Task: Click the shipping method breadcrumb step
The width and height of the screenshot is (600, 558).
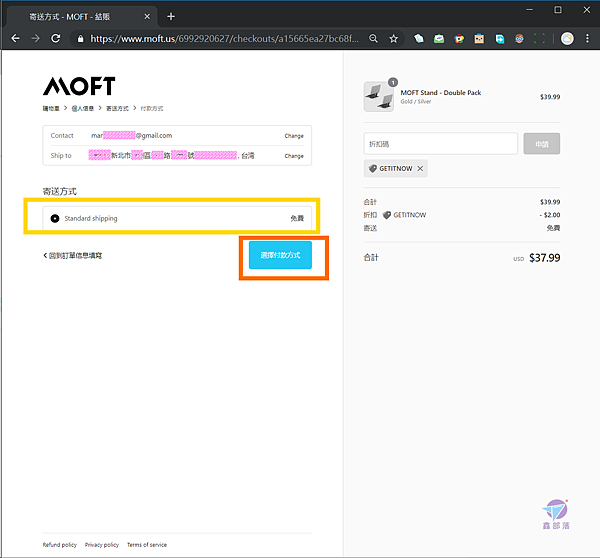Action: (x=117, y=108)
